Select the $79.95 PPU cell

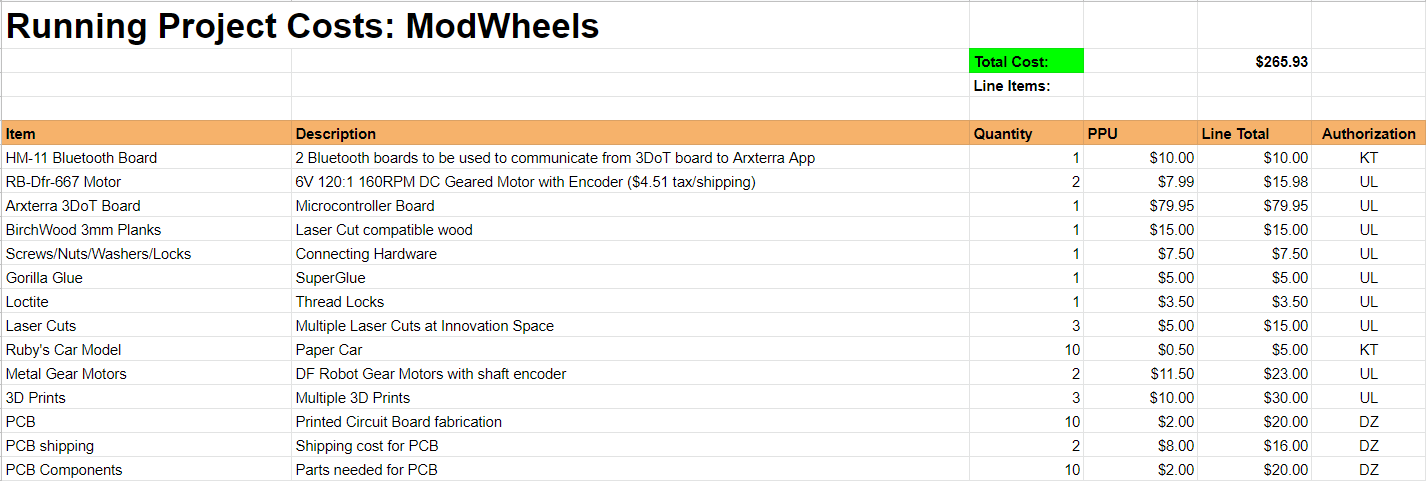(x=1141, y=205)
